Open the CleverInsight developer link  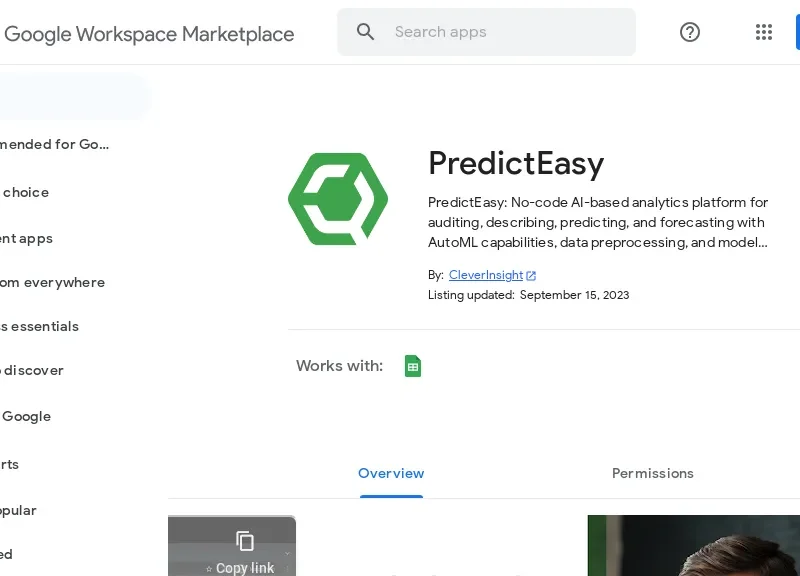[x=485, y=275]
